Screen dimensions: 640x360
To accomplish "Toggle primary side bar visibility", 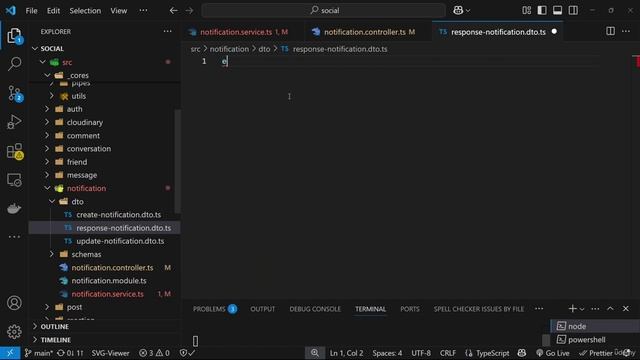I will click(x=542, y=11).
